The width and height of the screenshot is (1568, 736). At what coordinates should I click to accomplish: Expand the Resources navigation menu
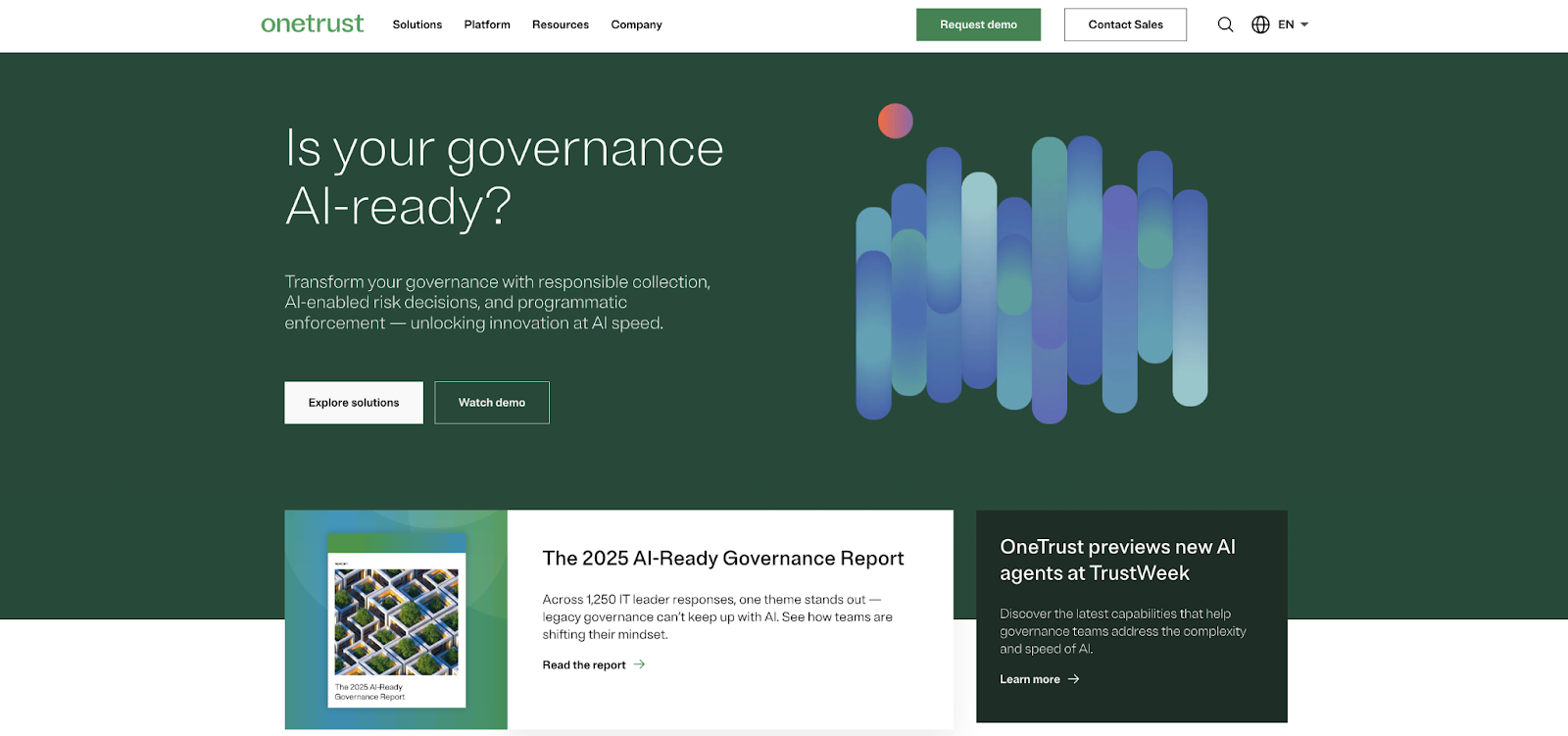[x=560, y=25]
